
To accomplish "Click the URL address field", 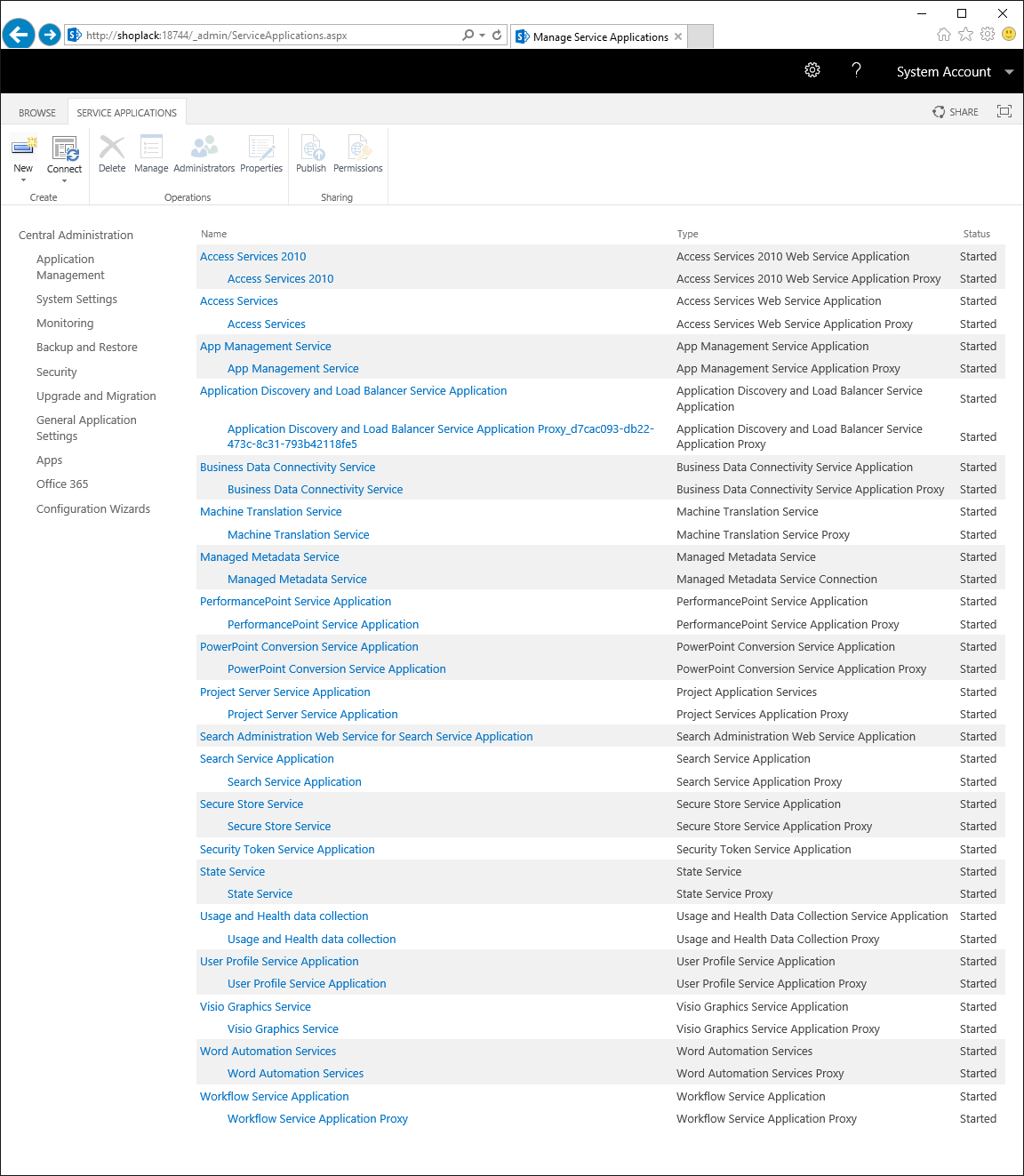I will 271,36.
